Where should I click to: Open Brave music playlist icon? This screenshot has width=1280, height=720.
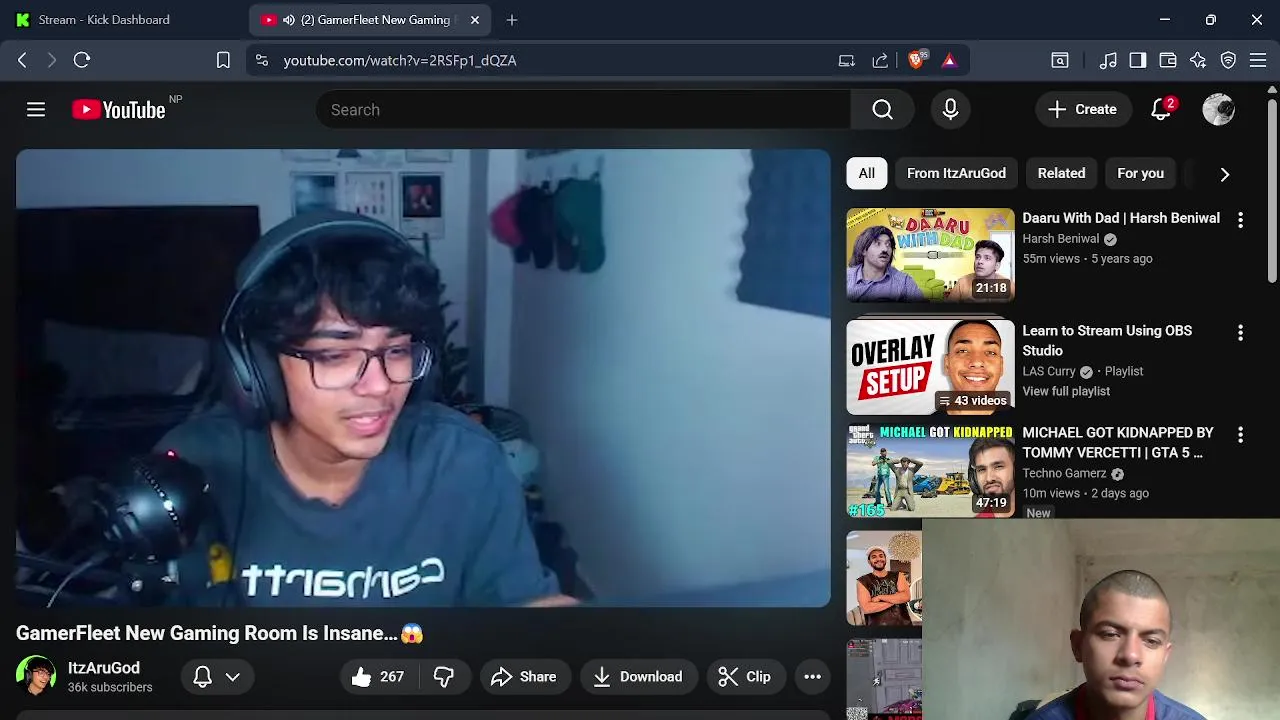click(x=1108, y=60)
